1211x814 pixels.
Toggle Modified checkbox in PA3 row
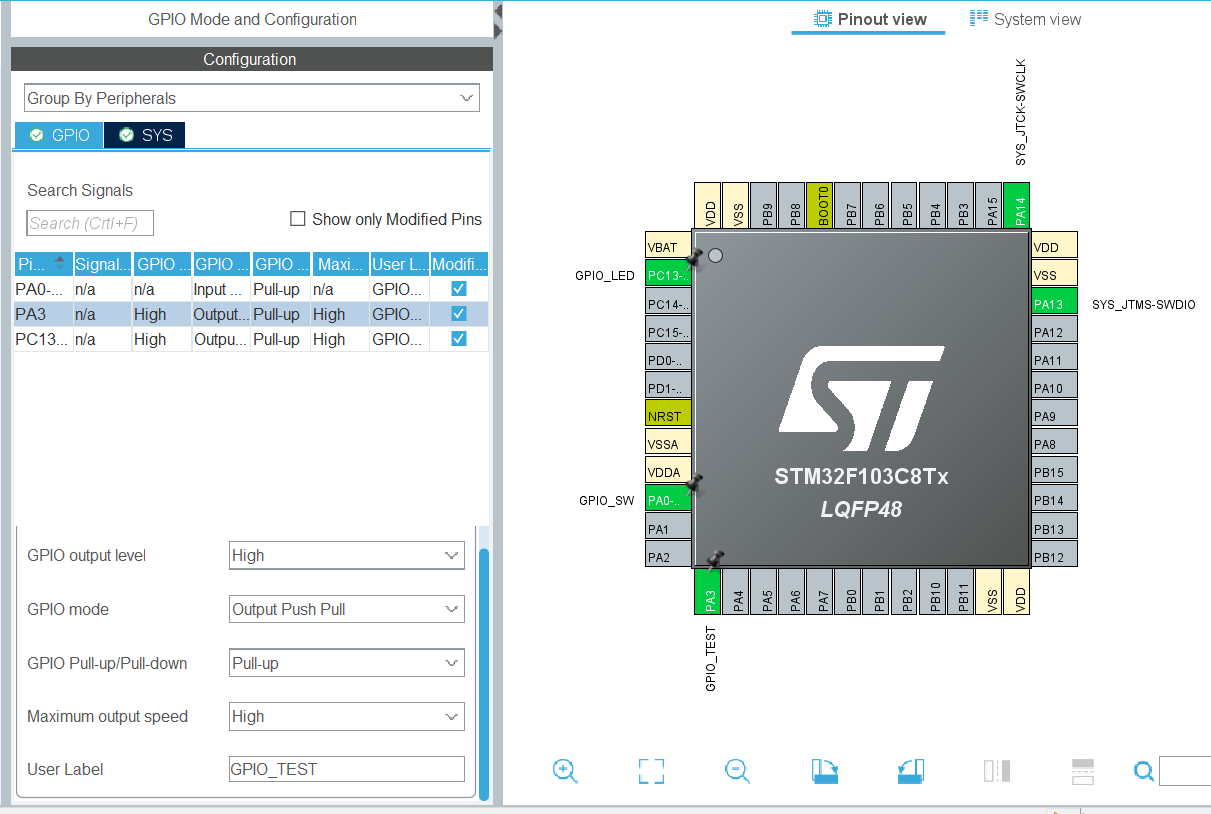point(459,314)
